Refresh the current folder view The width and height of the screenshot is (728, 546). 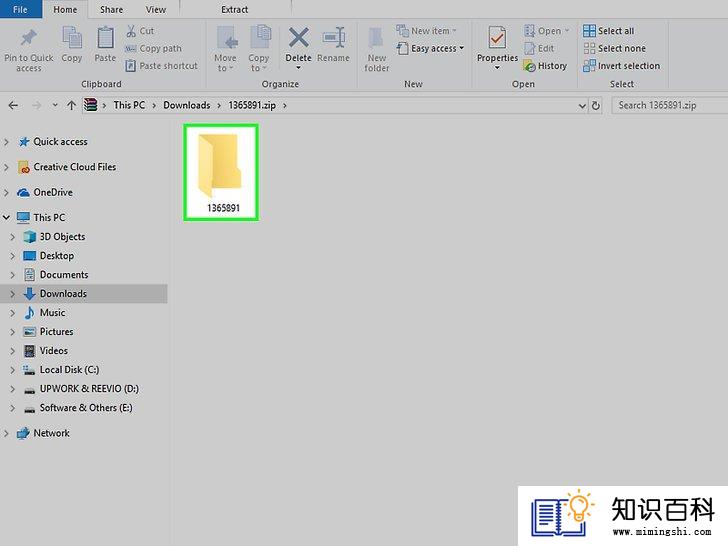[x=596, y=105]
